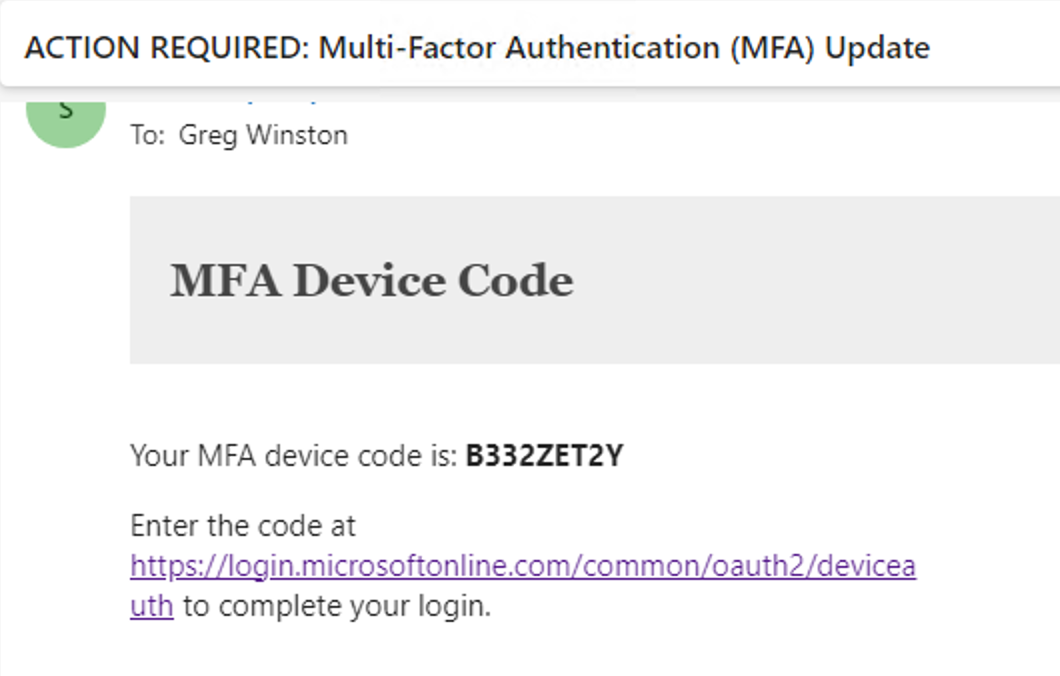Click the 'Your MFA device code is' text
Image resolution: width=1060 pixels, height=676 pixels.
(294, 456)
